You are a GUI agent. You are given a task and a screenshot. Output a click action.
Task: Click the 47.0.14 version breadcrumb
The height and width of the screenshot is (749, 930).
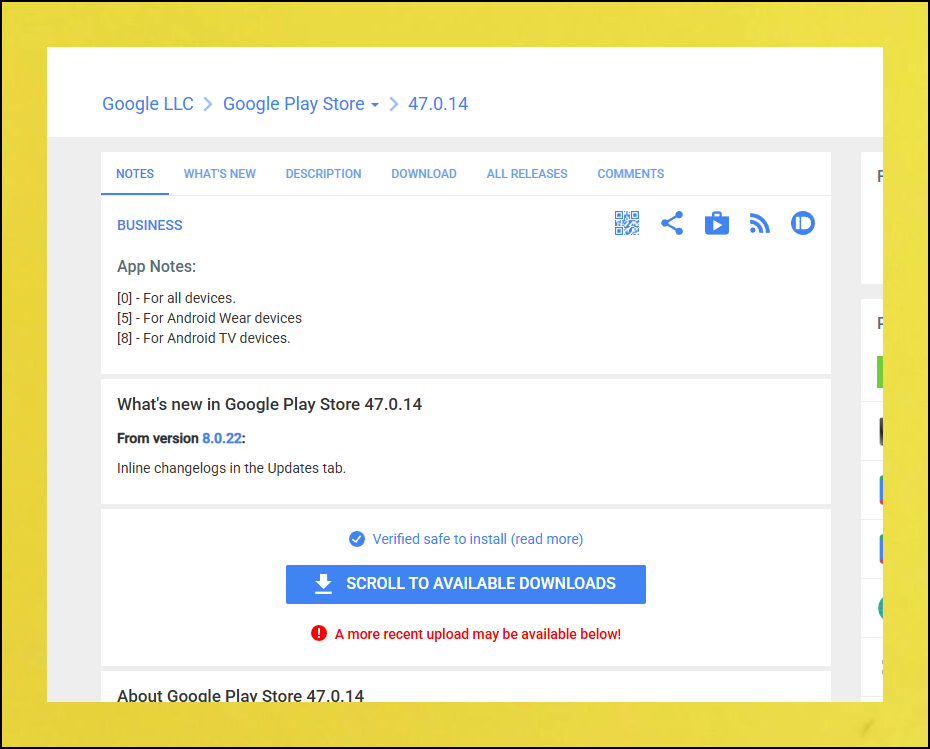coord(438,104)
